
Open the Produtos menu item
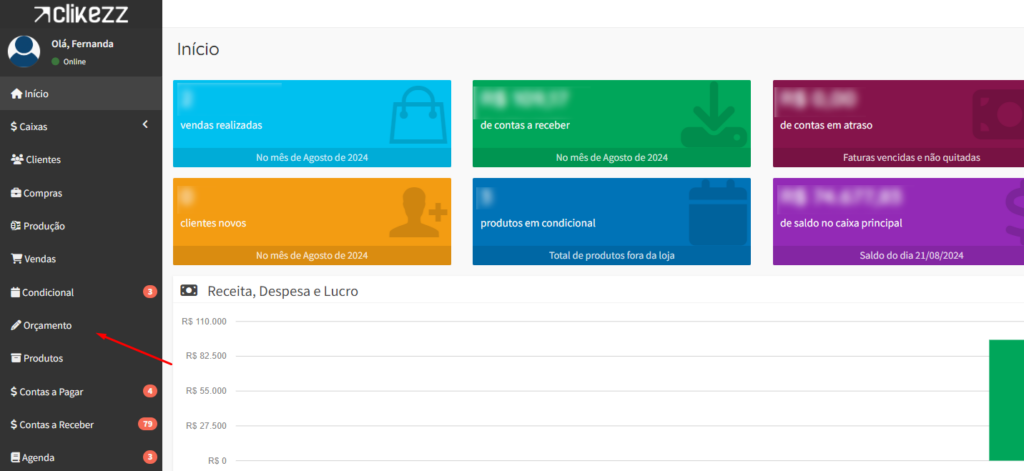[x=43, y=358]
